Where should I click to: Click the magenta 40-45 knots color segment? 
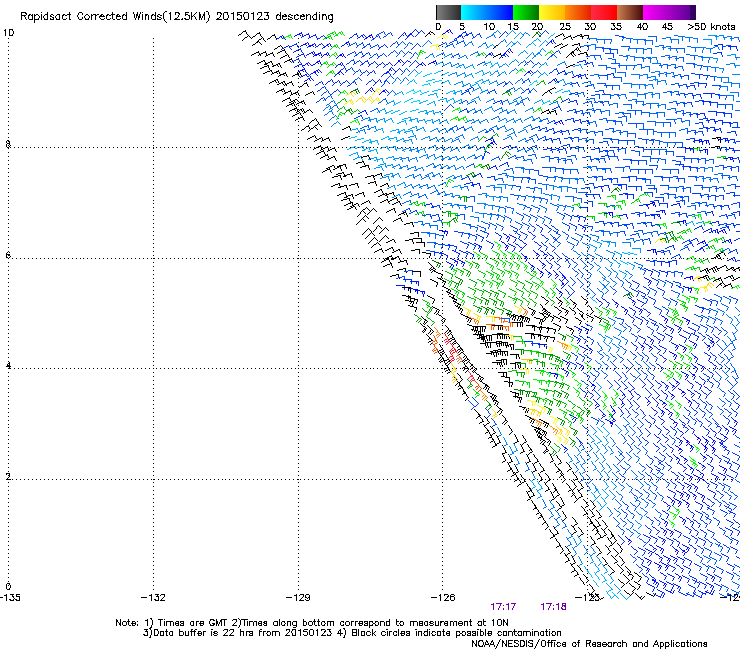pos(656,12)
